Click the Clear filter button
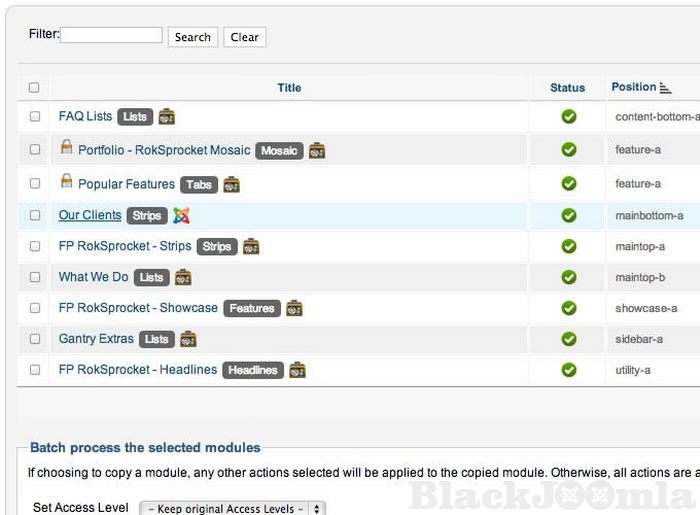The height and width of the screenshot is (515, 700). pos(244,37)
